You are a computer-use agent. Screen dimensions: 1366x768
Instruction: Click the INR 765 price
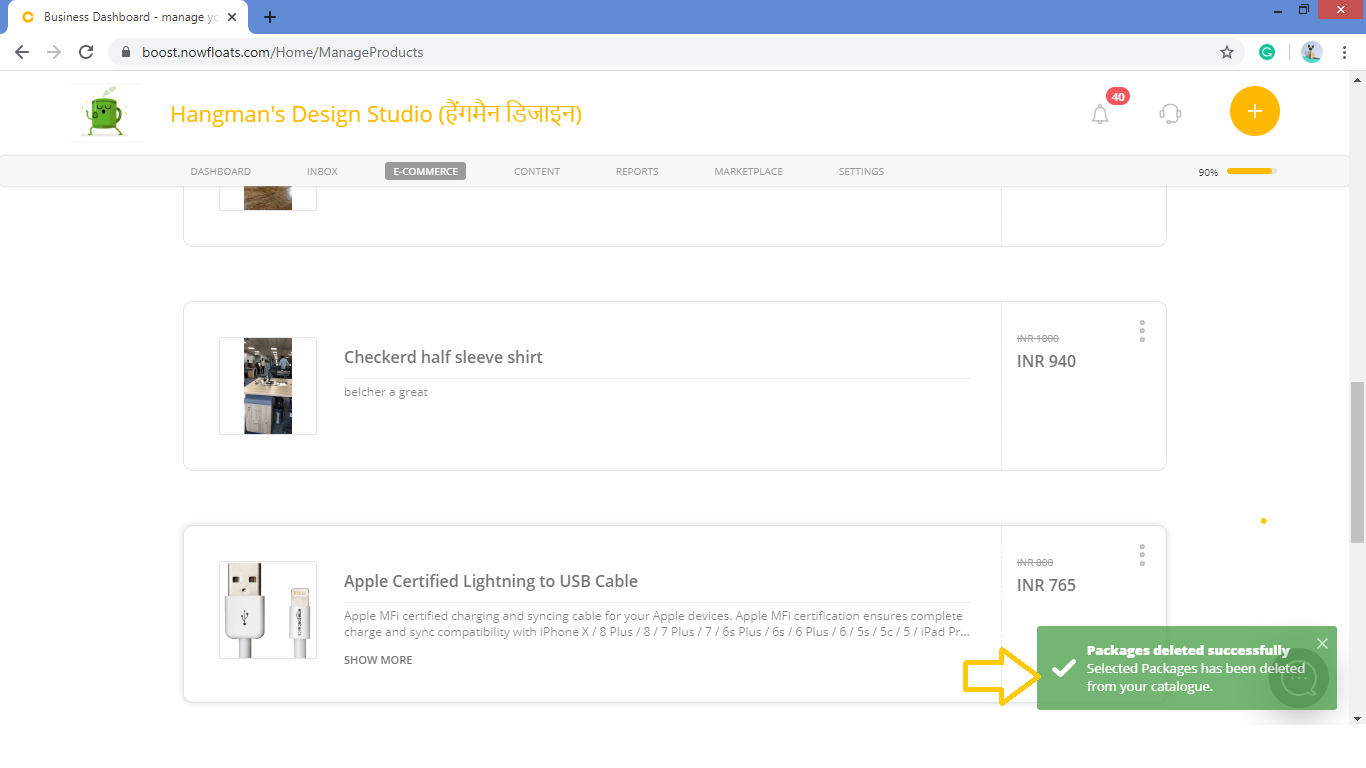[1046, 585]
